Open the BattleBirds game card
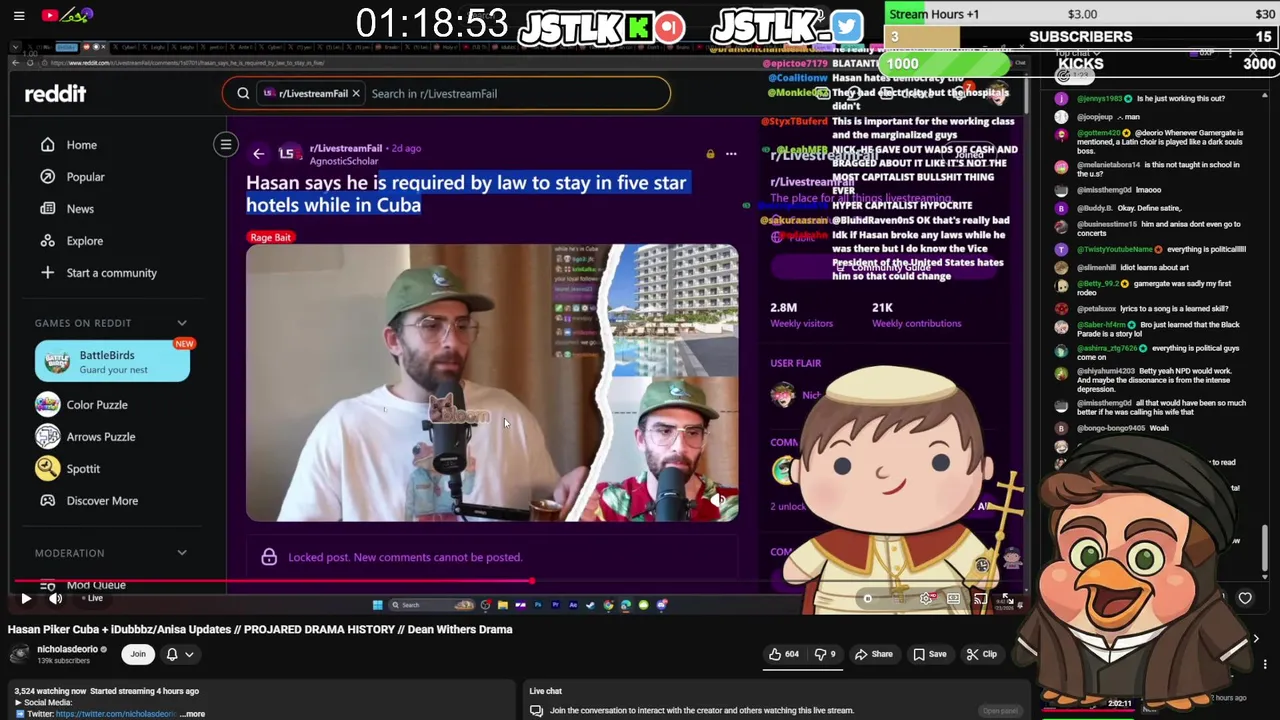Viewport: 1280px width, 720px height. [112, 361]
